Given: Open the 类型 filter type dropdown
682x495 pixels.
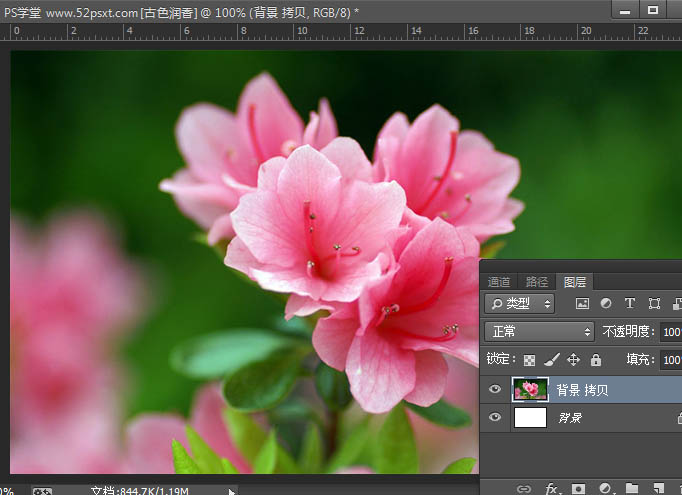Looking at the screenshot, I should (x=519, y=303).
